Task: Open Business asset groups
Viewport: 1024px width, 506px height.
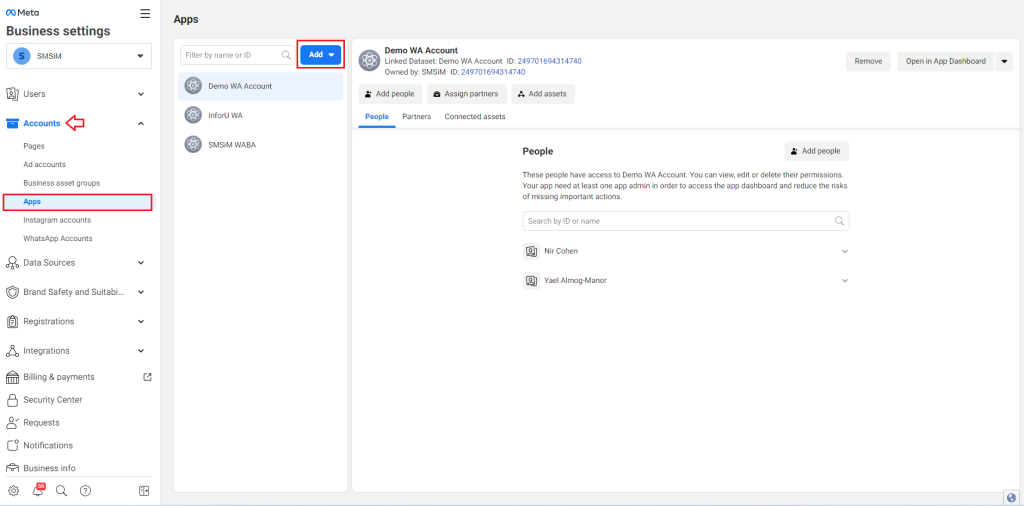Action: pyautogui.click(x=61, y=183)
